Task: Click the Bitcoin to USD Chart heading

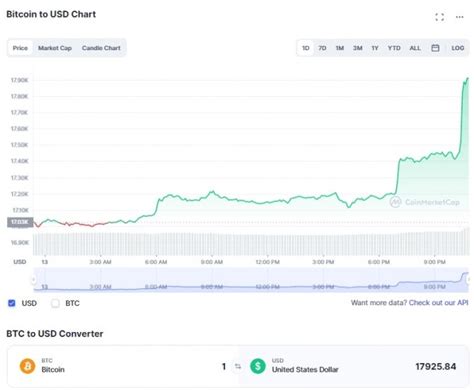Action: (51, 14)
